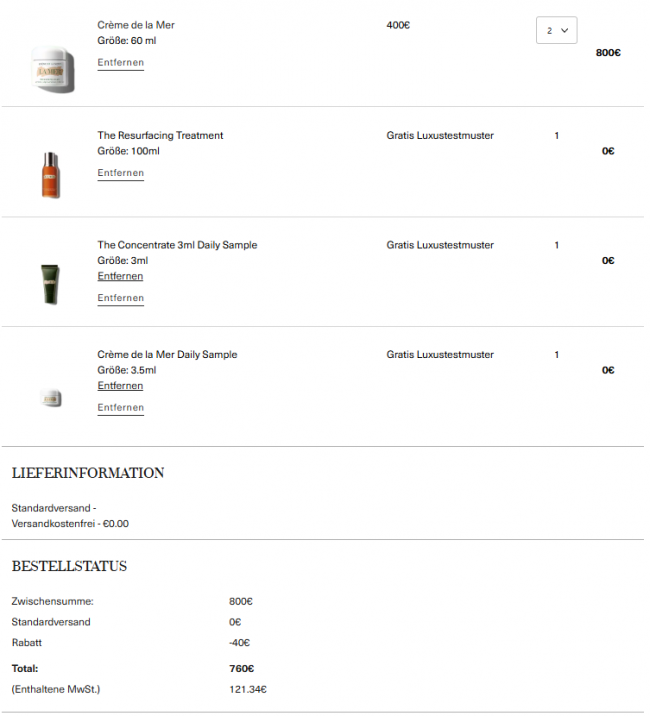Click the Versandkostenfrei shipping text
The image size is (650, 716).
[70, 523]
